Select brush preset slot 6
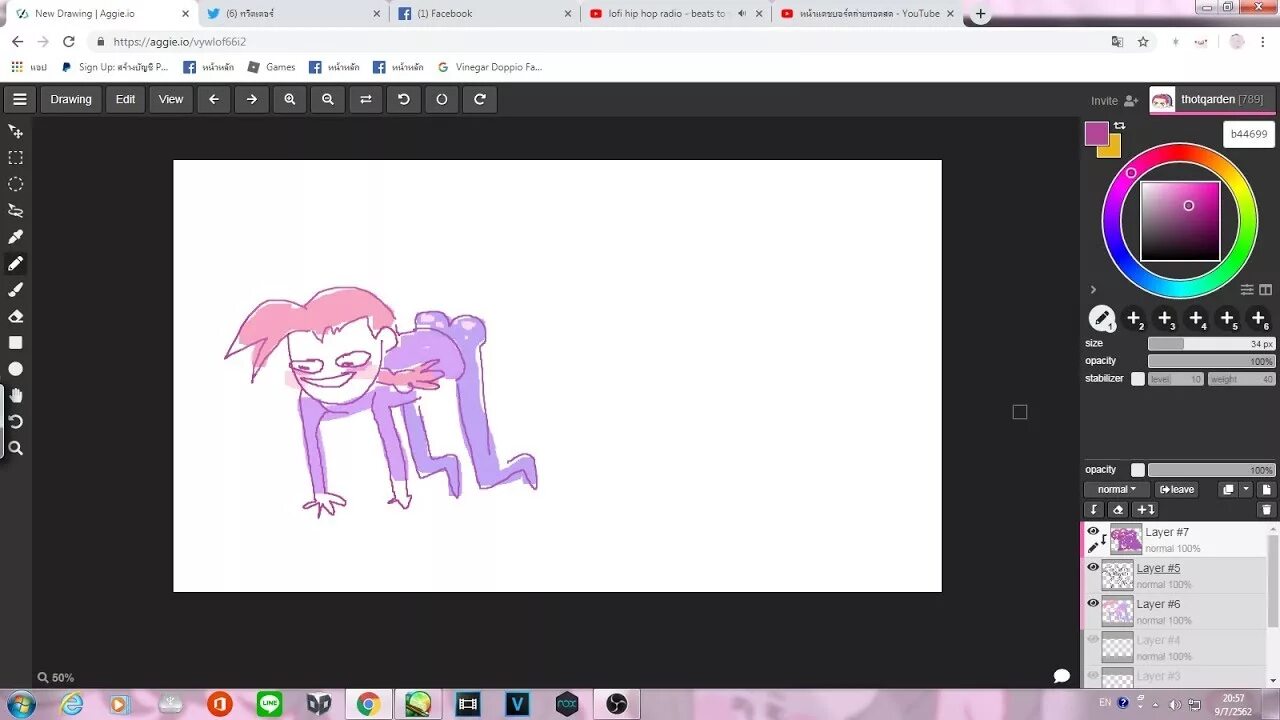1280x720 pixels. pyautogui.click(x=1258, y=319)
